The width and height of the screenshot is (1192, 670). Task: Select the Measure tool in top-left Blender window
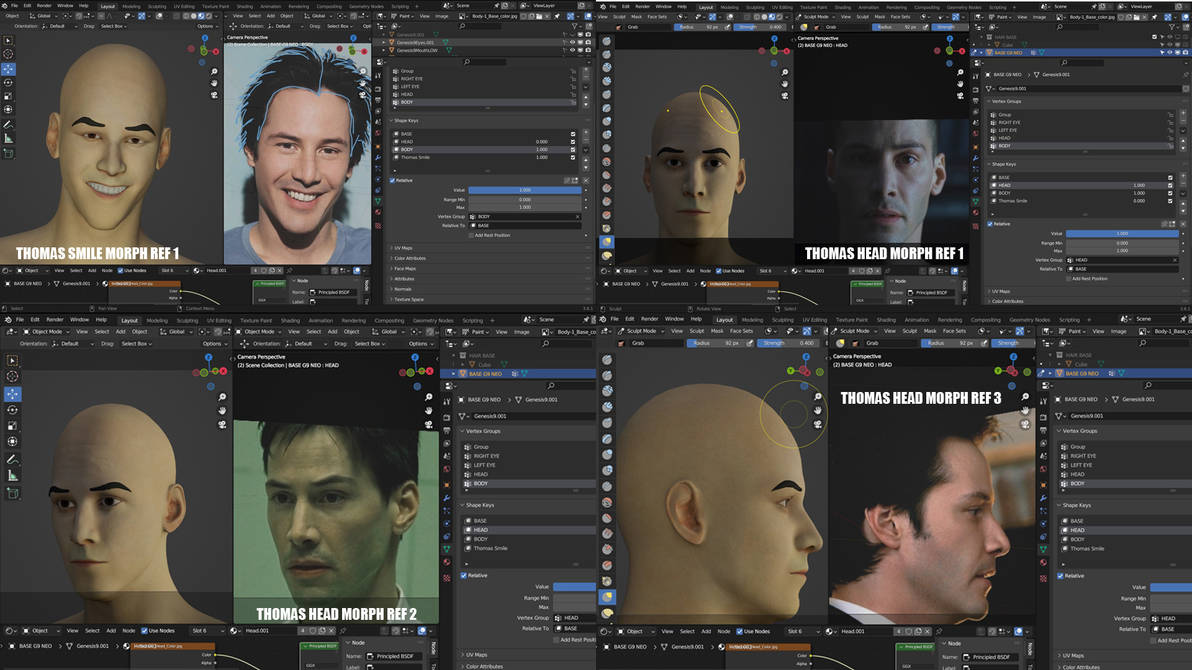click(8, 138)
